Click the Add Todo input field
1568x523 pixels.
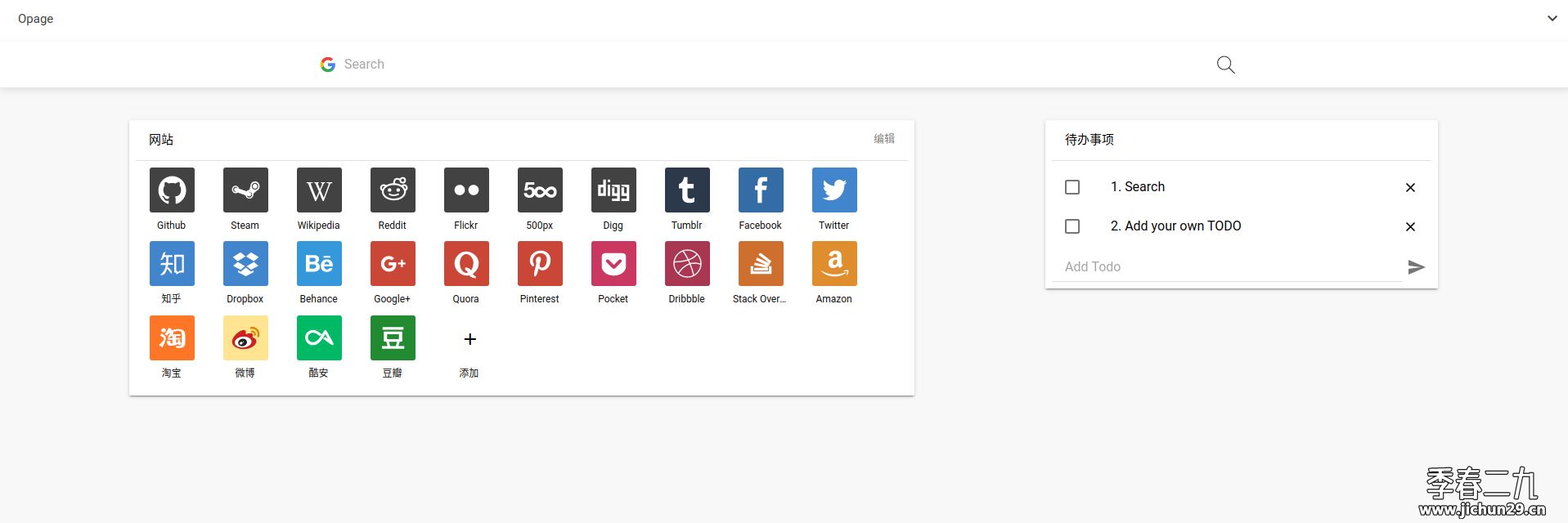click(1227, 266)
